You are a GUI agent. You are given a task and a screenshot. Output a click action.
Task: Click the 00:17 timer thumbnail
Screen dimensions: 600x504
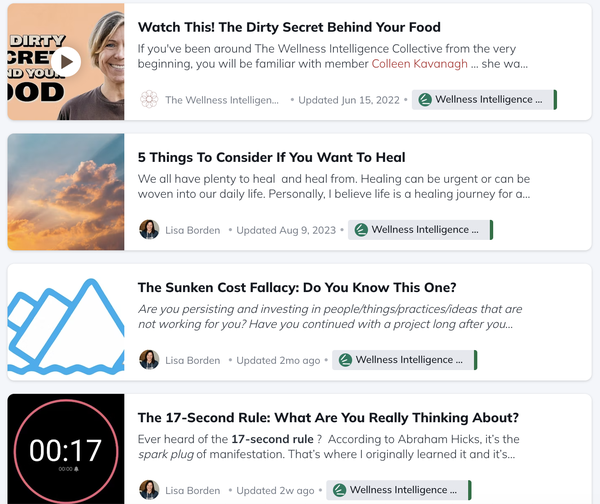point(66,449)
